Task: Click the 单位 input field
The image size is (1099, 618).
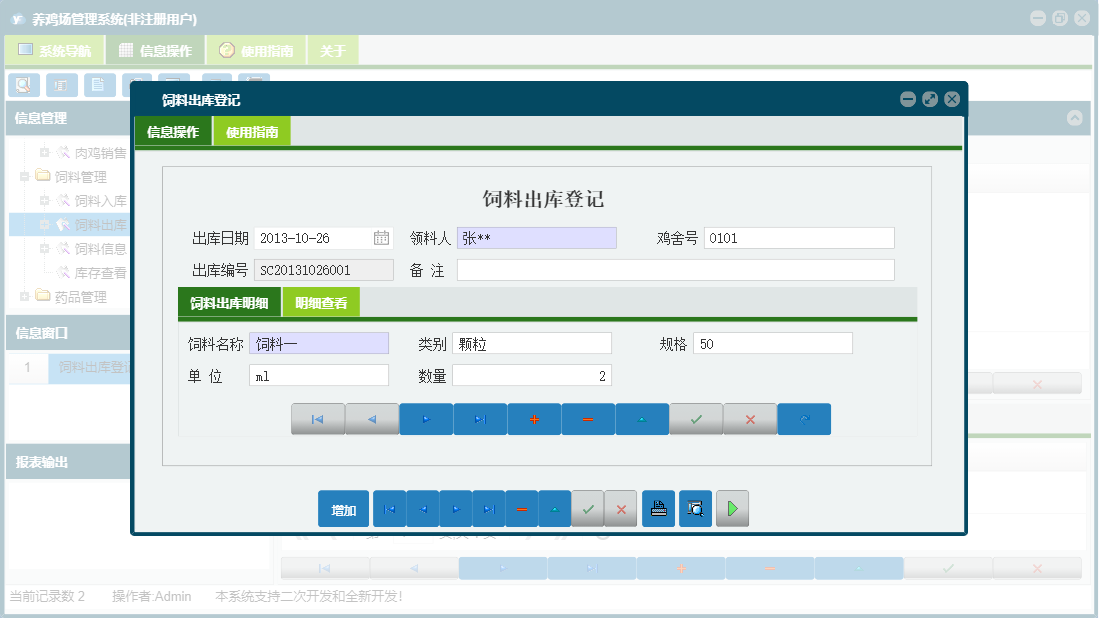Action: pos(319,376)
